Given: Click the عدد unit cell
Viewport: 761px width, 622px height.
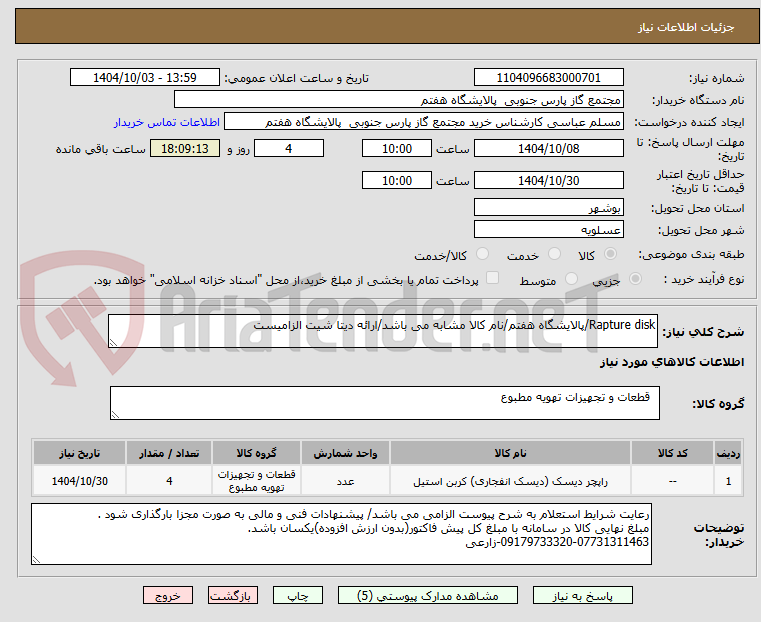Looking at the screenshot, I should click(345, 481).
